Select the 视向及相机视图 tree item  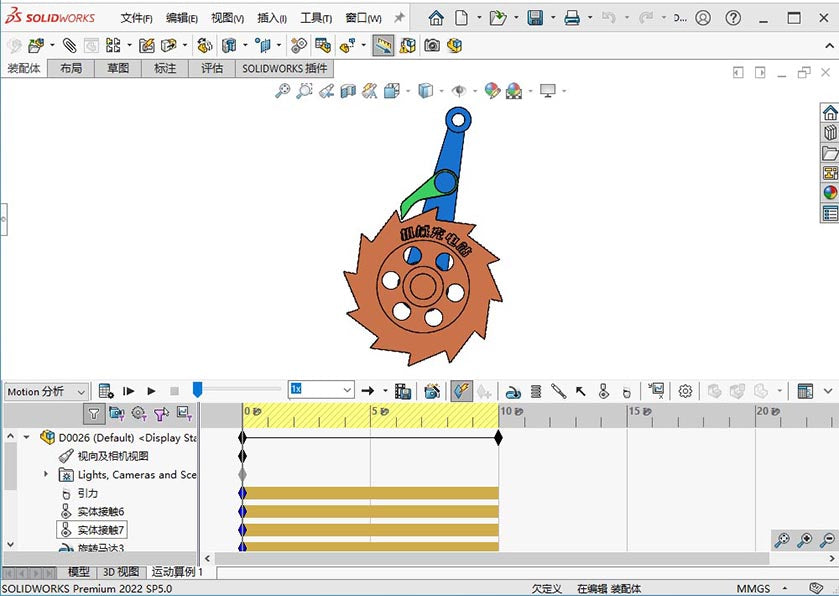[113, 456]
